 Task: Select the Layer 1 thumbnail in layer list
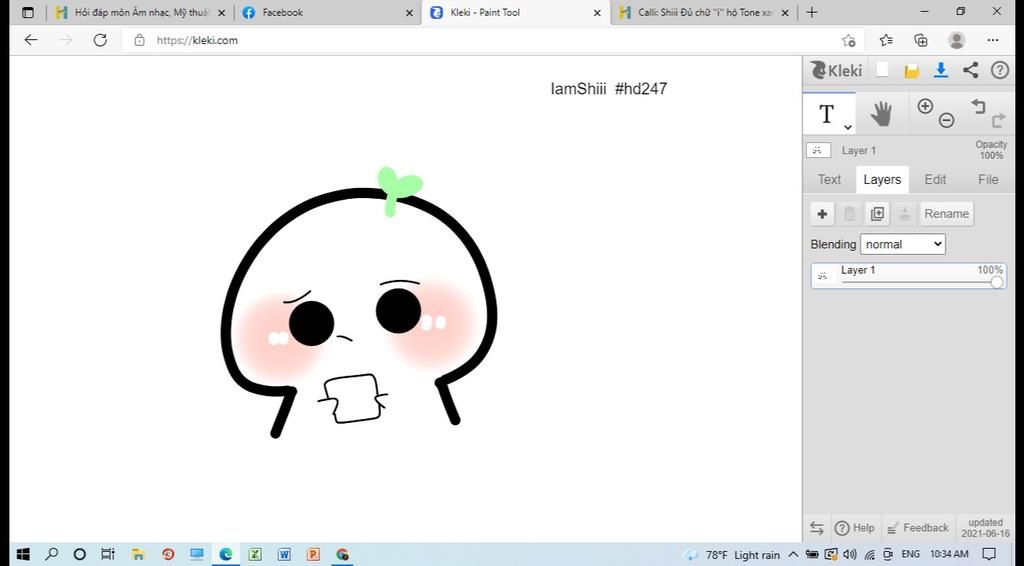pyautogui.click(x=823, y=275)
